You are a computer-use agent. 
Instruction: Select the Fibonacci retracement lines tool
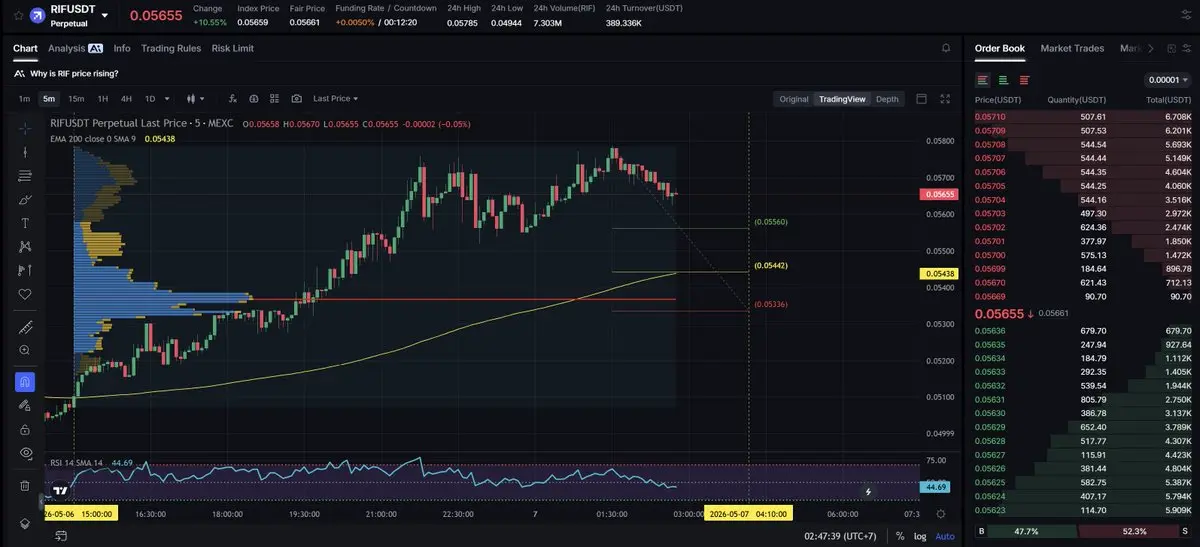tap(25, 176)
